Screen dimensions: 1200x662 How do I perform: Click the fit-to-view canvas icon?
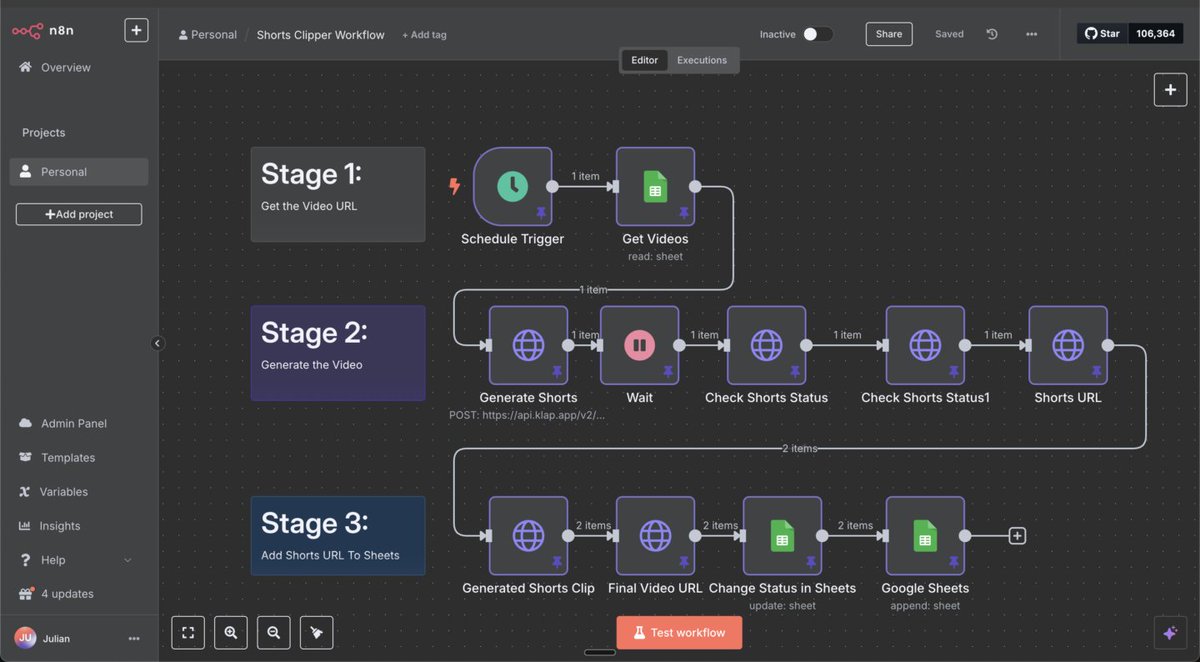point(188,632)
